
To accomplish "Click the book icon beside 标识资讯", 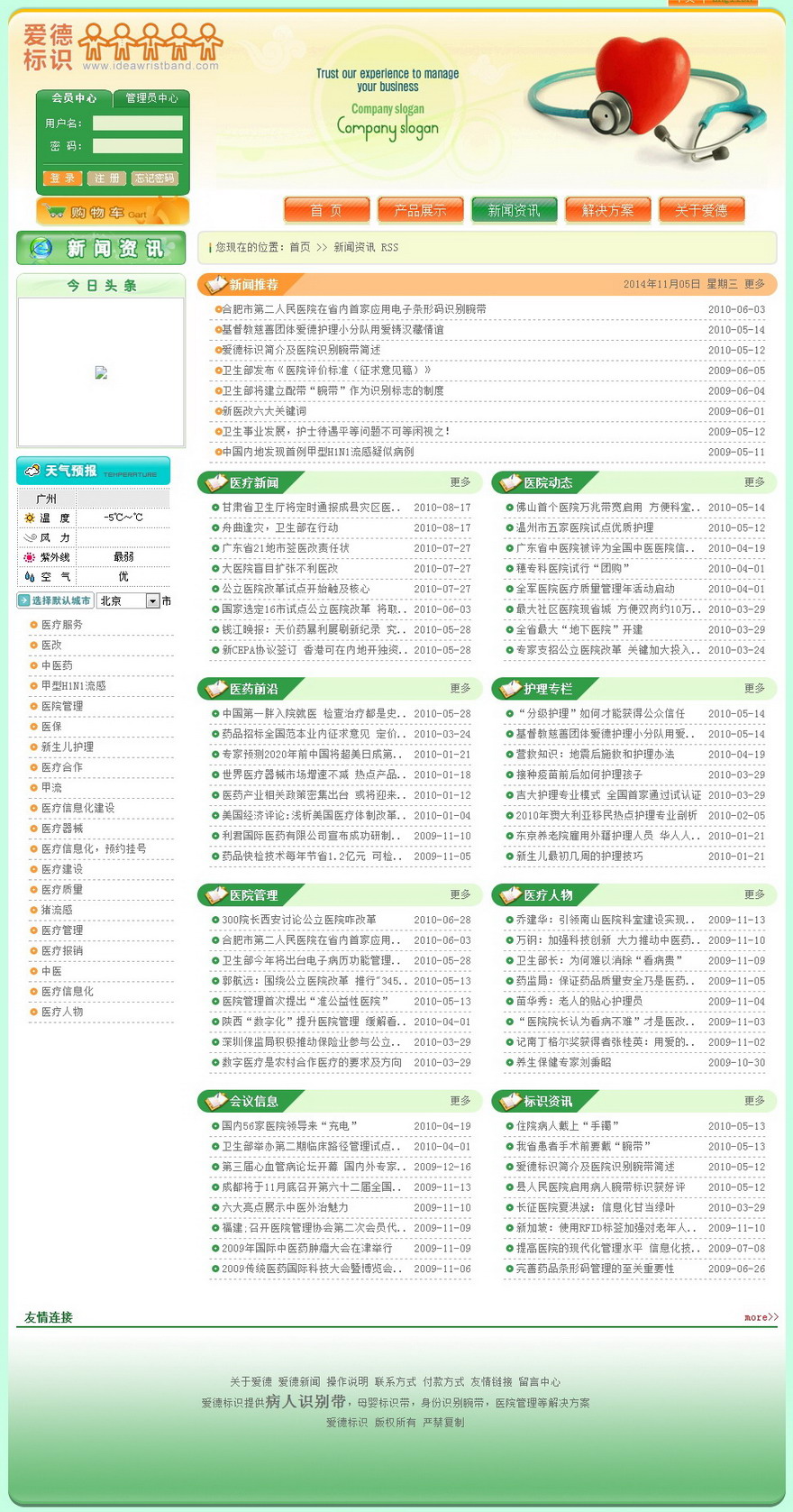I will click(510, 1101).
